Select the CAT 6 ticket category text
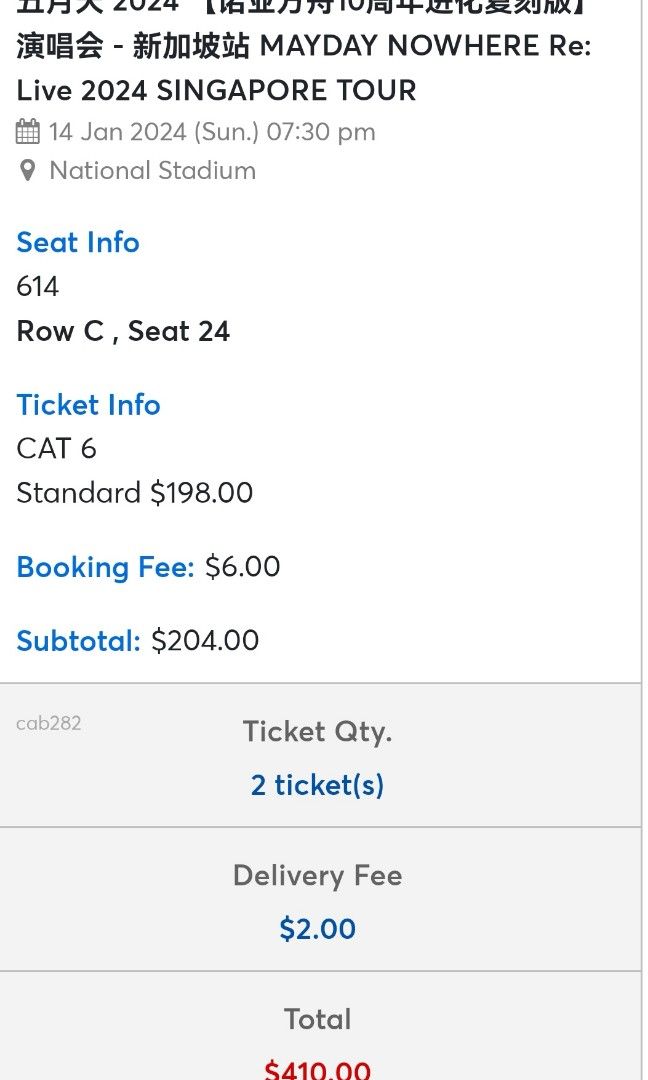Screen dimensions: 648x1080 coord(55,449)
